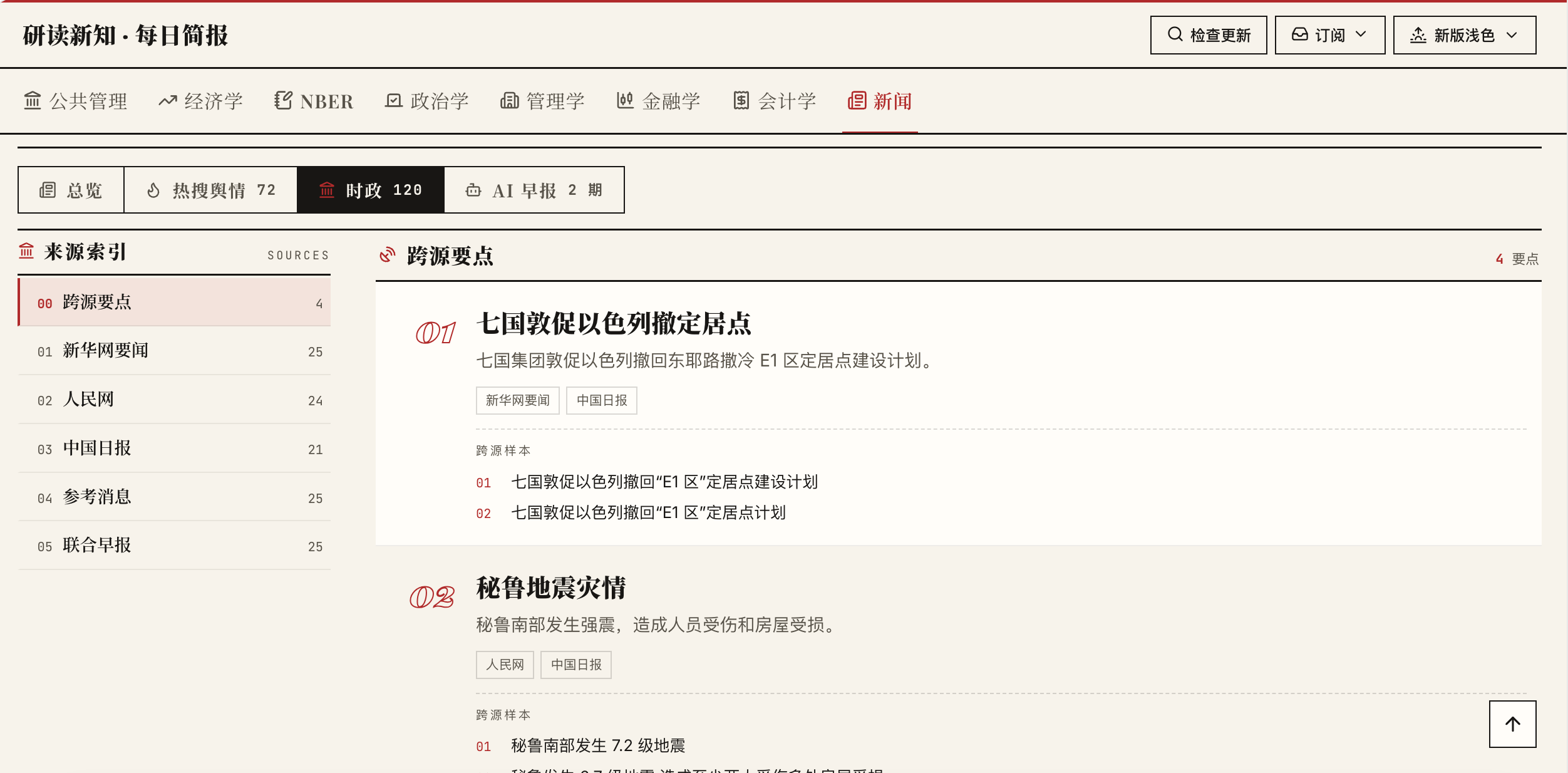
Task: Open sample 七国敦促以色列撤回"E1 区"定居点建设计划
Action: click(664, 482)
